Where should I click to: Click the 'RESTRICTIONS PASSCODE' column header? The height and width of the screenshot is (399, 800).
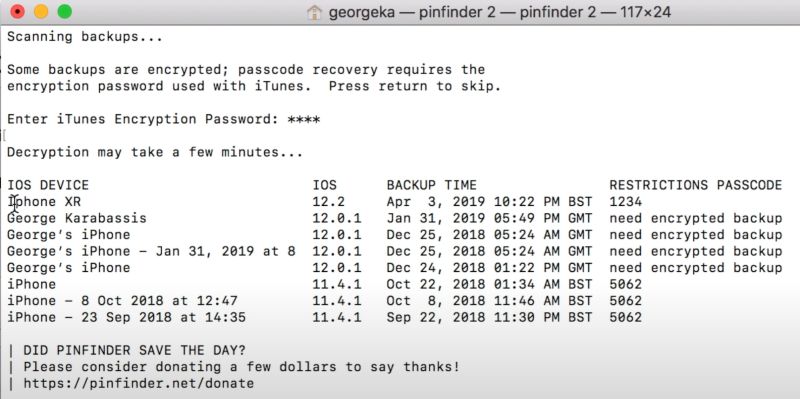(x=695, y=185)
